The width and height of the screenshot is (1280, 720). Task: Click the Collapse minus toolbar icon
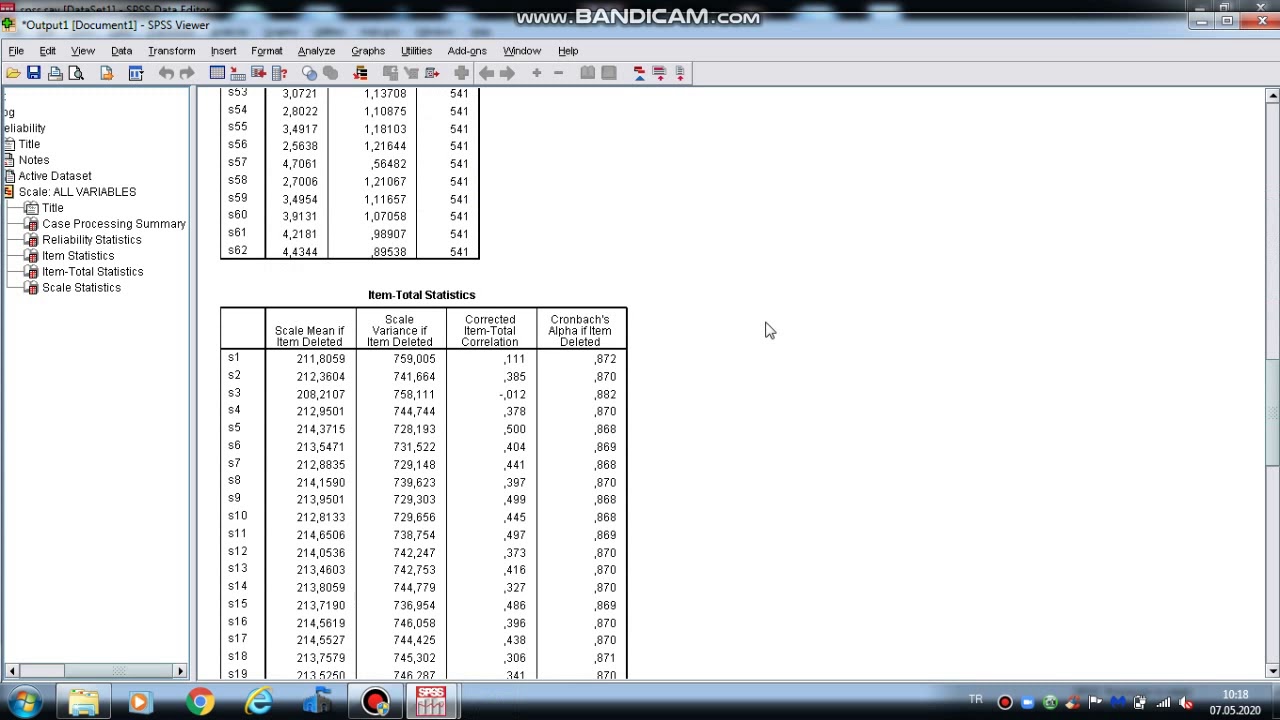pyautogui.click(x=558, y=73)
